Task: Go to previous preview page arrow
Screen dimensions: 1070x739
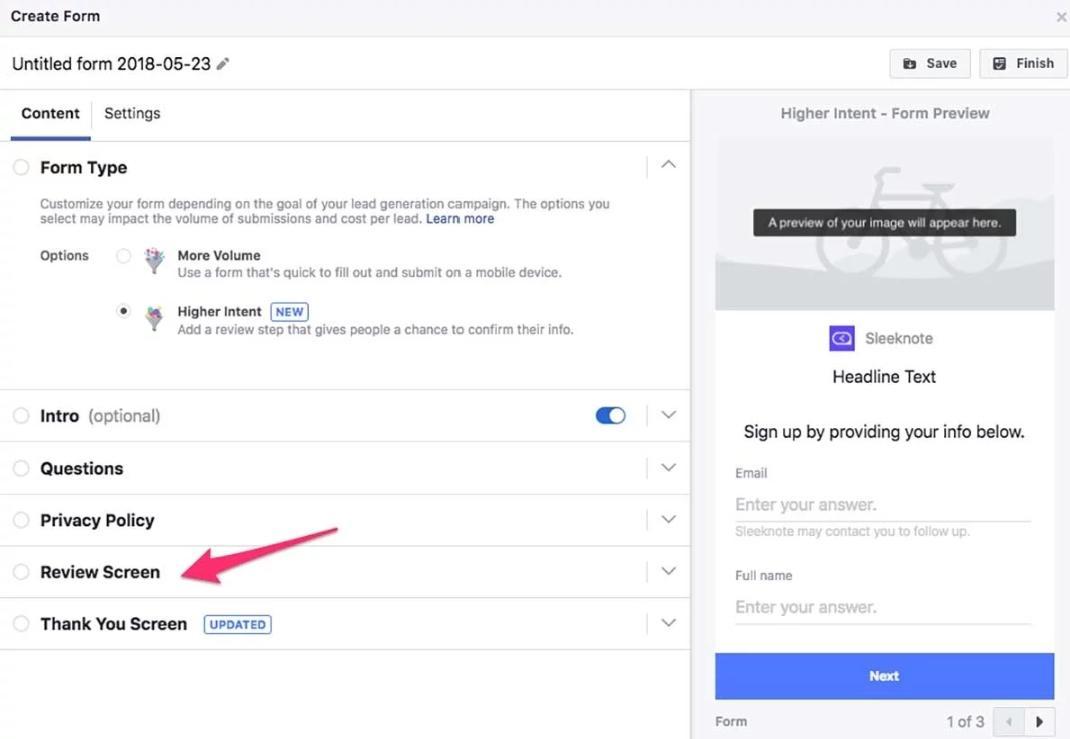Action: [1009, 721]
